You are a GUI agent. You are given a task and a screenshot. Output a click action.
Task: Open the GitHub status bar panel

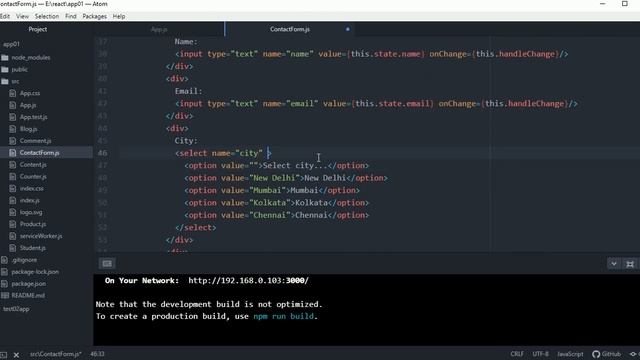point(607,354)
